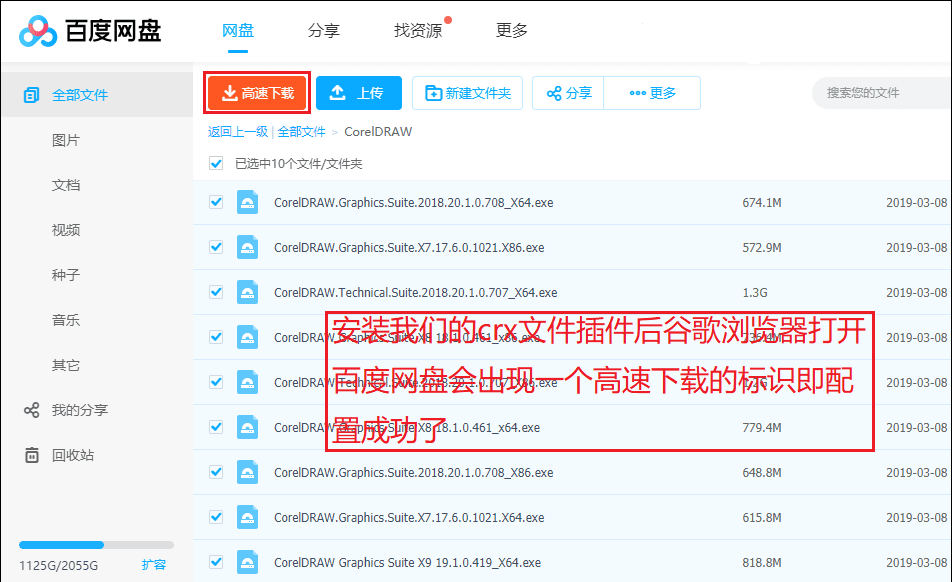
Task: Click the storage usage progress bar
Action: pyautogui.click(x=97, y=545)
